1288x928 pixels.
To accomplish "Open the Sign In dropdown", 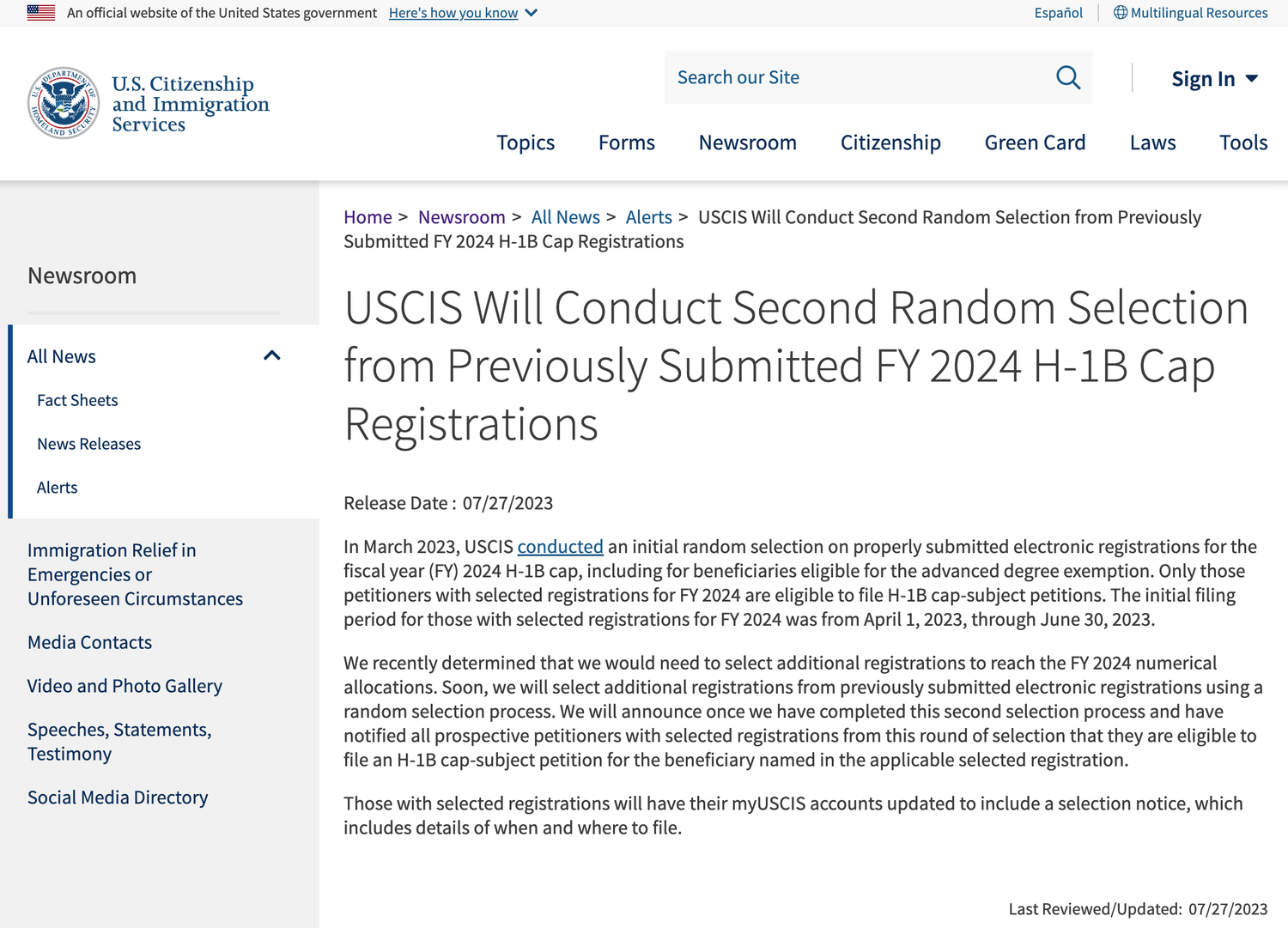I will (1215, 79).
